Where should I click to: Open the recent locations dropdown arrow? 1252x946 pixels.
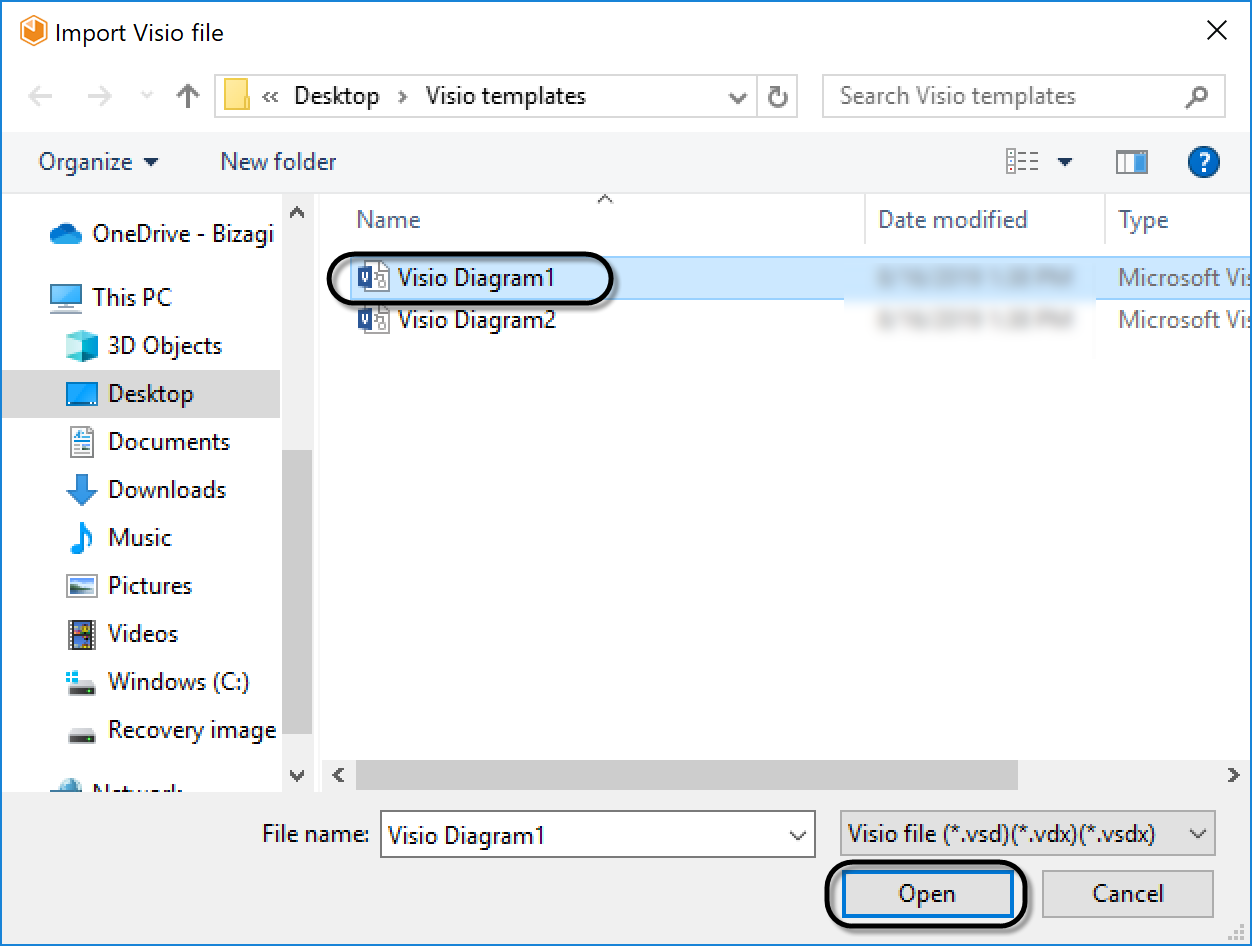click(147, 97)
